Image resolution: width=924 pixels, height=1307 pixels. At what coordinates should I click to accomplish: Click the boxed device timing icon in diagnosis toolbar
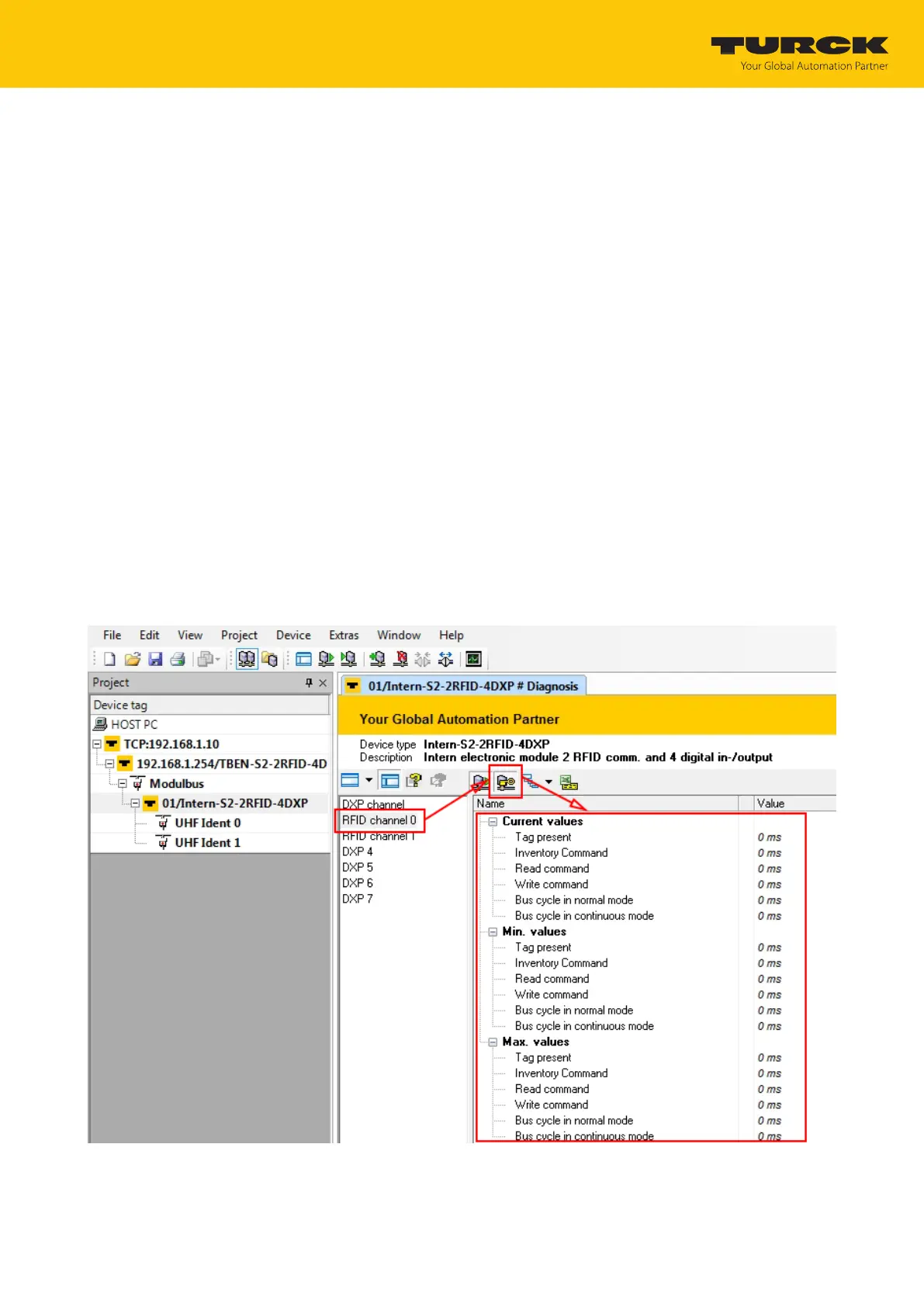point(506,782)
